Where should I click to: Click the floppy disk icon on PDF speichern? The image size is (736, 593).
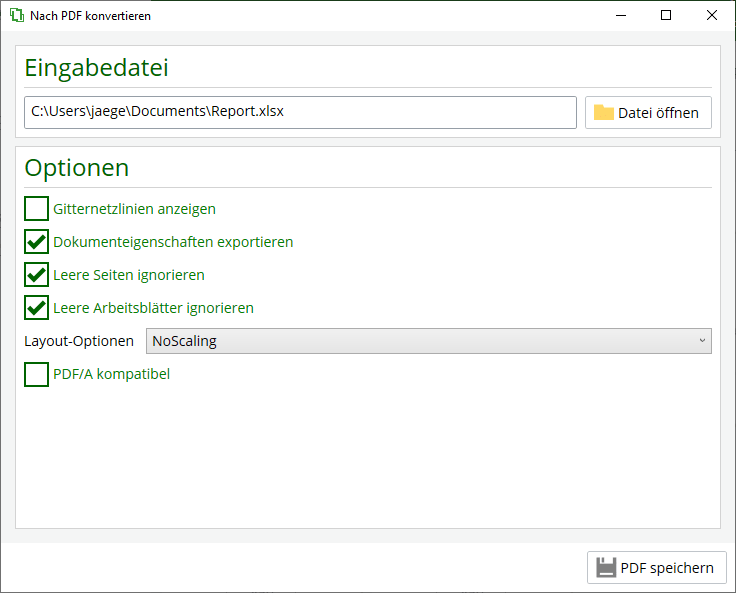(606, 568)
